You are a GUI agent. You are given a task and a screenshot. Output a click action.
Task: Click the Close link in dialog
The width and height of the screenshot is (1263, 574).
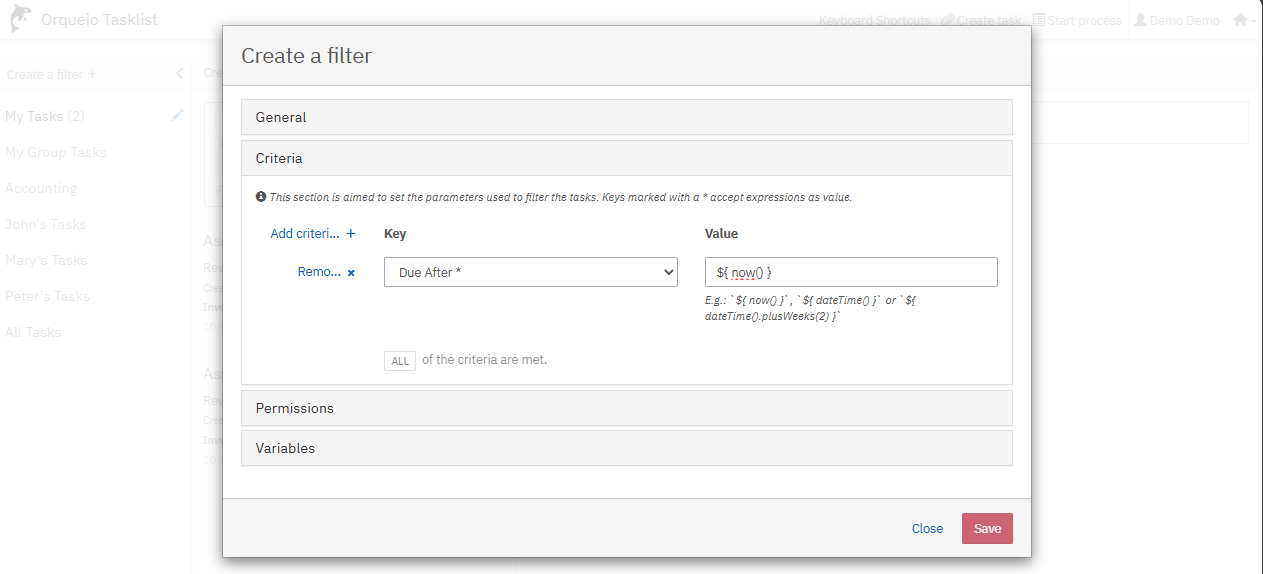pyautogui.click(x=927, y=529)
